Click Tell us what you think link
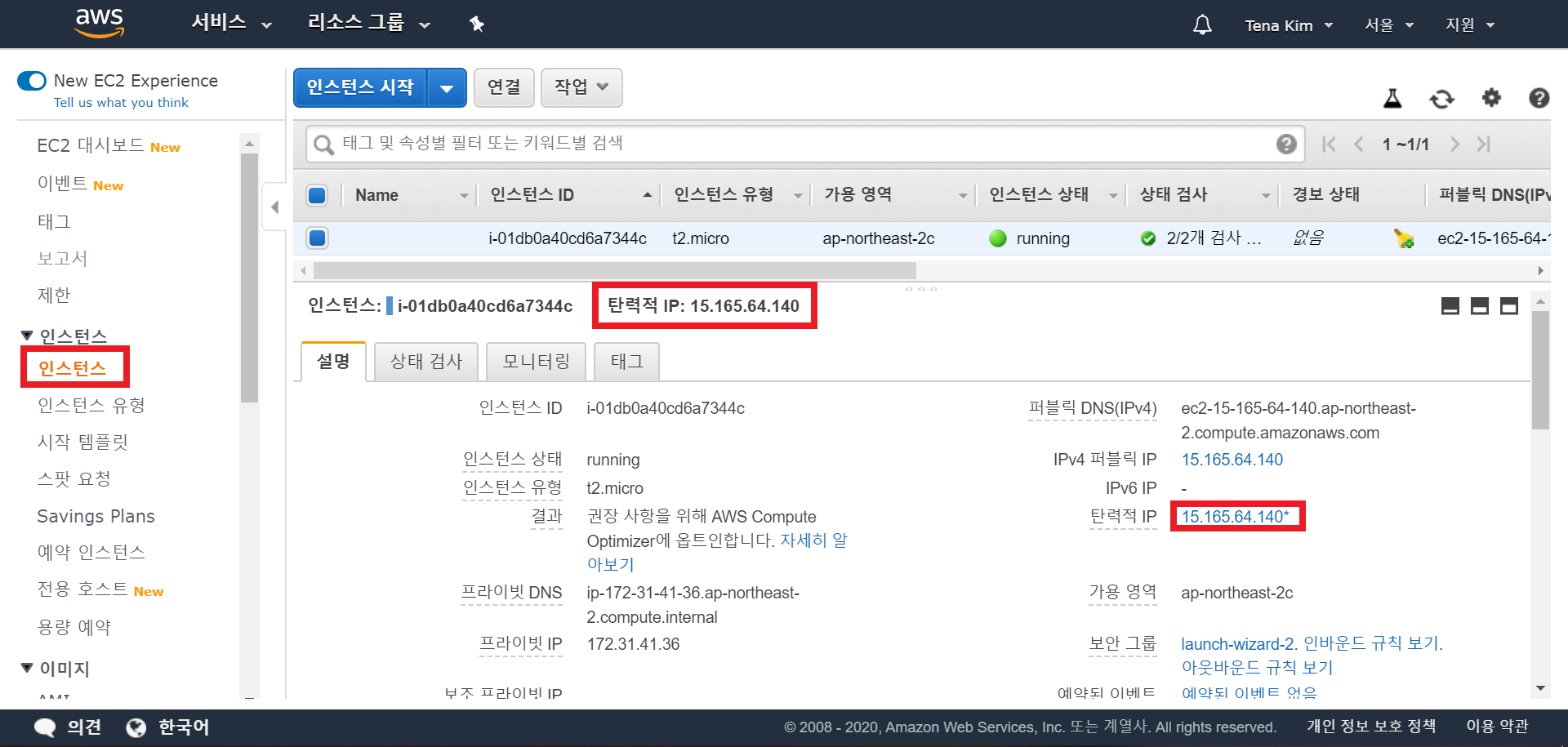1568x747 pixels. 121,103
